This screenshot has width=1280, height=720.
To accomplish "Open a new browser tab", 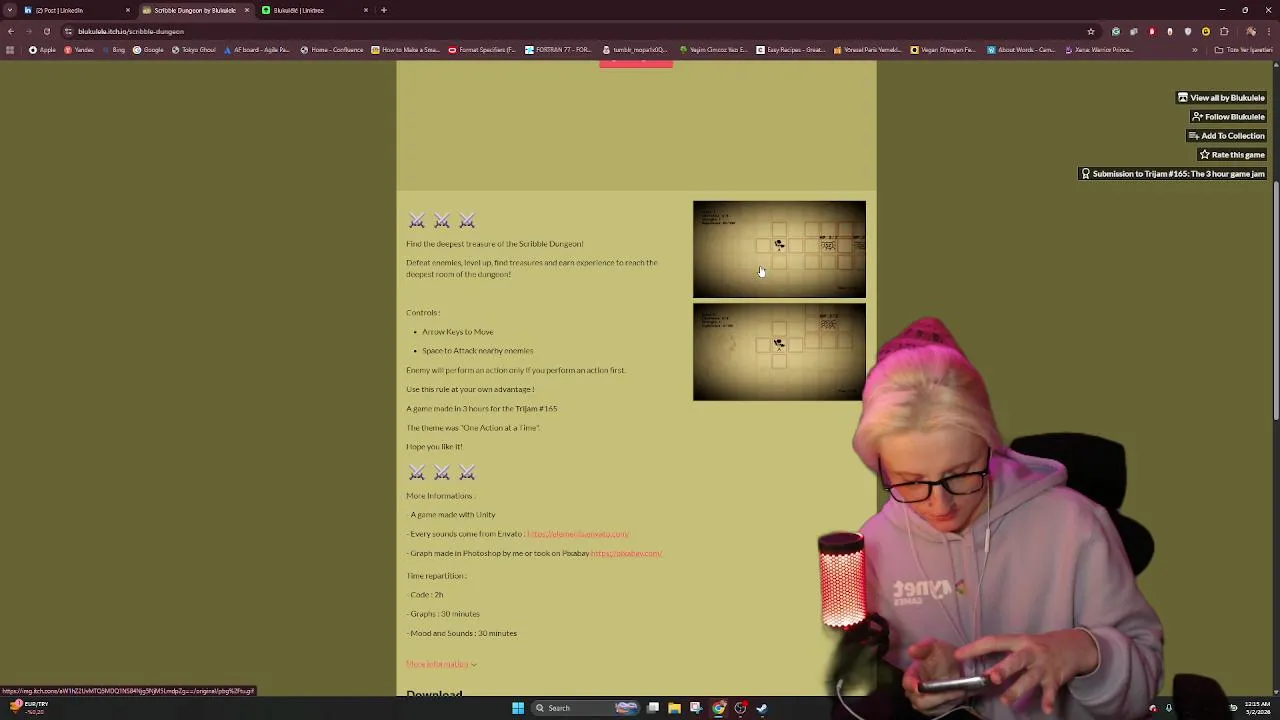I will coord(384,10).
